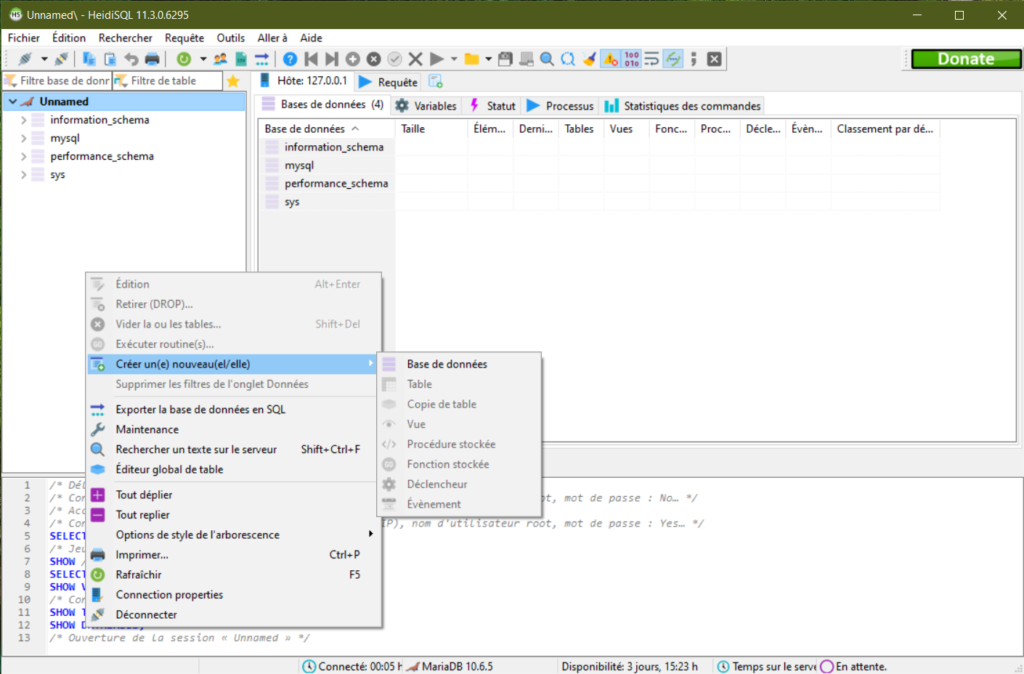Click the green refresh icon in the toolbar
The height and width of the screenshot is (674, 1024).
(x=184, y=59)
